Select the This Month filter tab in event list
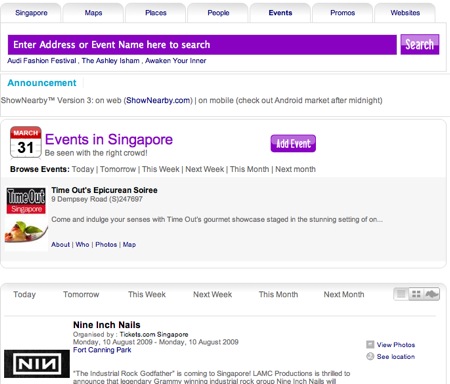Image resolution: width=450 pixels, height=384 pixels. coord(278,295)
